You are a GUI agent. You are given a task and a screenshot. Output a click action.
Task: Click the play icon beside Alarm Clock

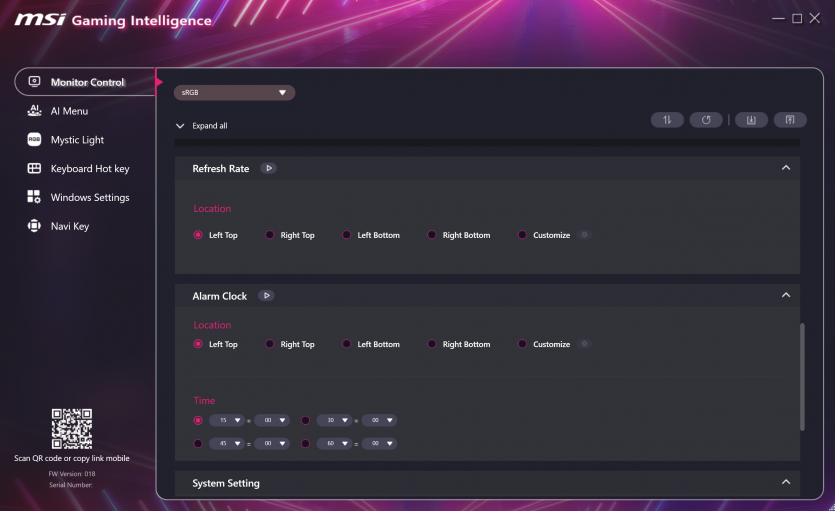point(266,296)
